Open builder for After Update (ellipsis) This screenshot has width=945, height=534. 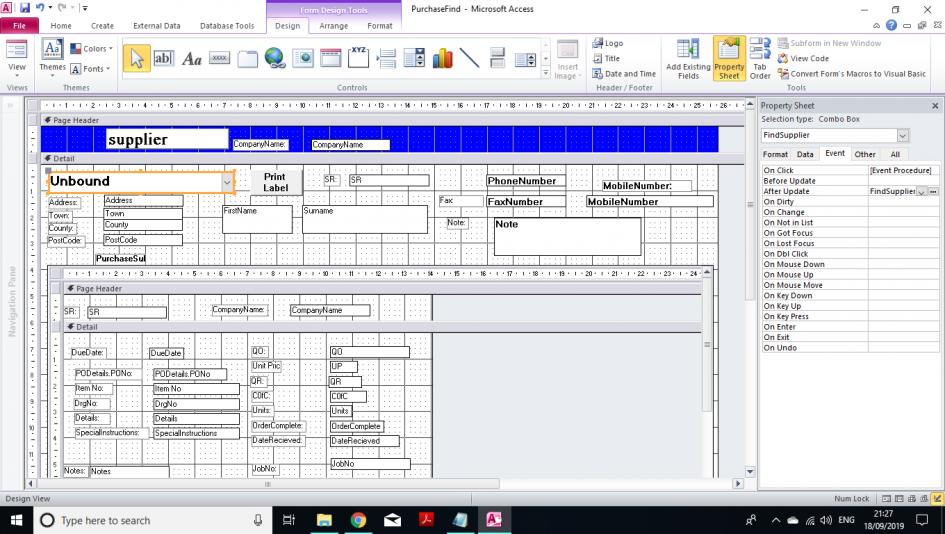tap(933, 192)
